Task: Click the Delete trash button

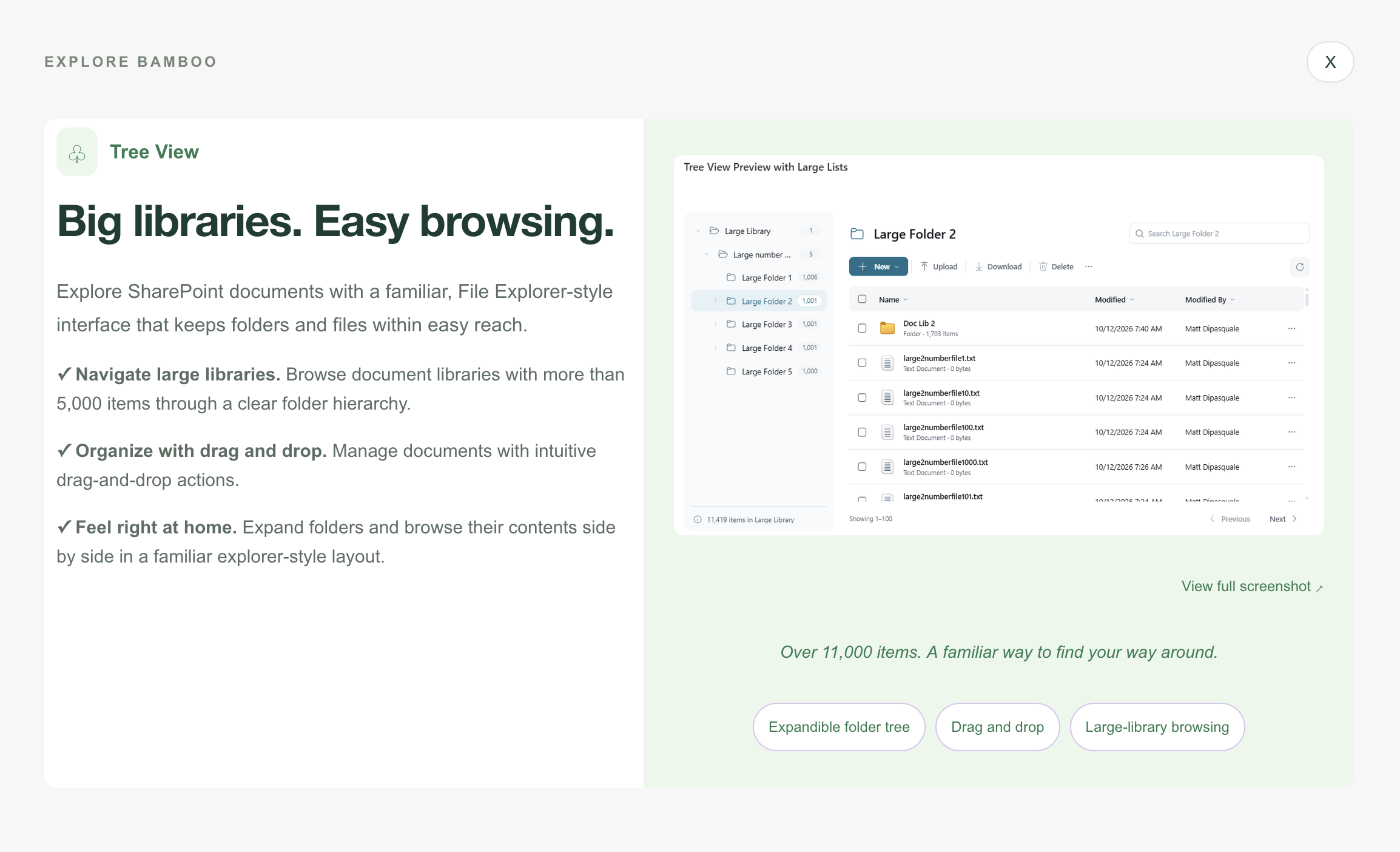Action: pyautogui.click(x=1056, y=266)
